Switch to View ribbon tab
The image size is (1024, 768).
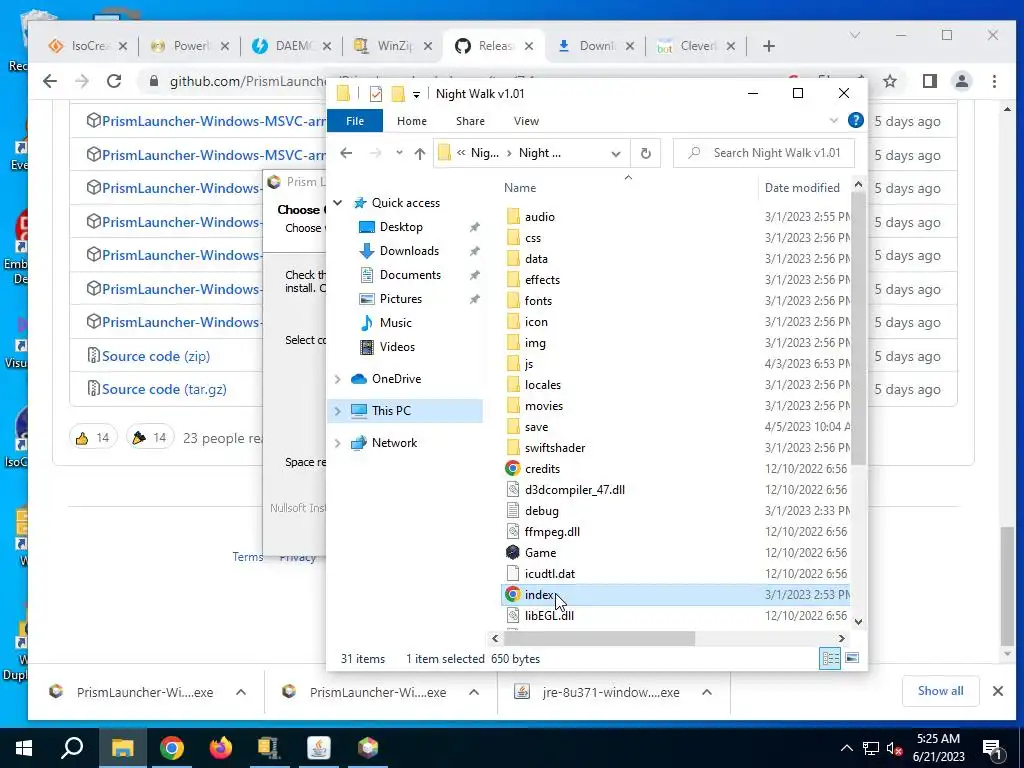coord(526,121)
